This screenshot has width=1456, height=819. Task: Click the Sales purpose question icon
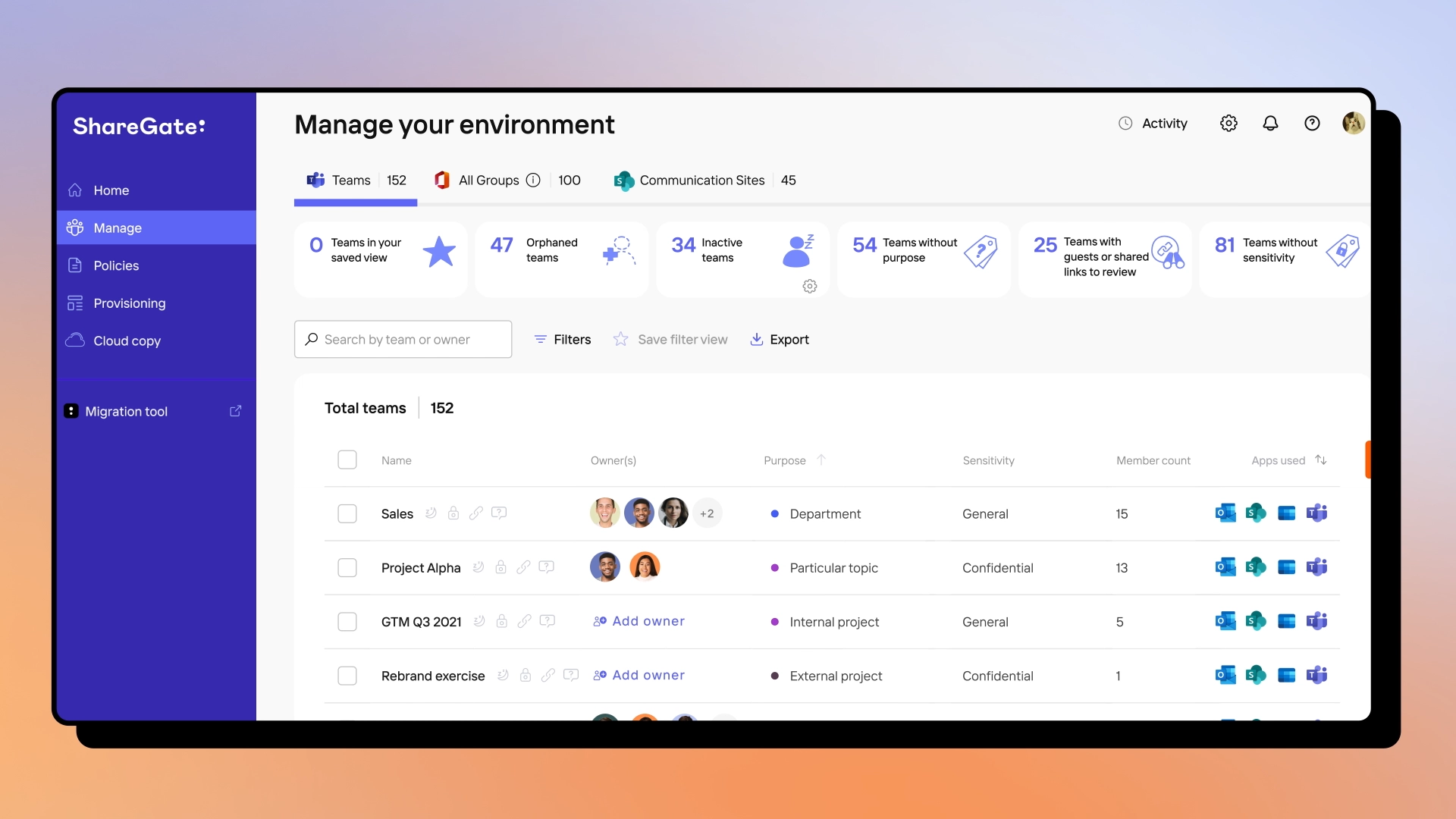(499, 513)
